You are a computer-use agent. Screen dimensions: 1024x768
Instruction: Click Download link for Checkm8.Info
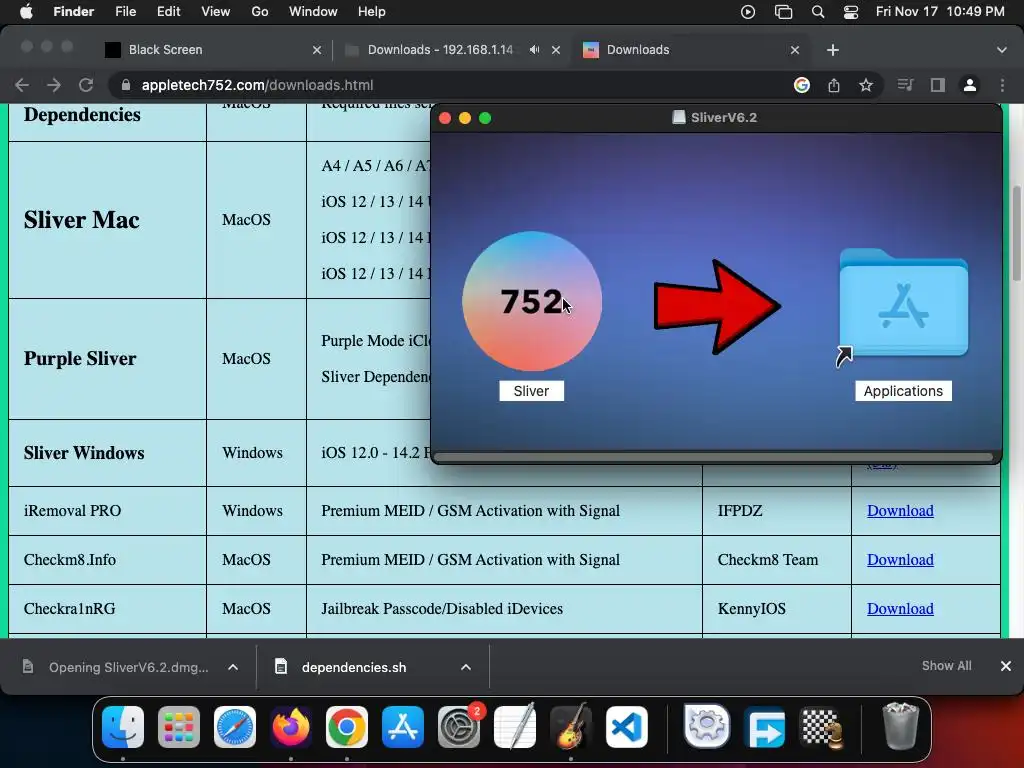point(900,560)
